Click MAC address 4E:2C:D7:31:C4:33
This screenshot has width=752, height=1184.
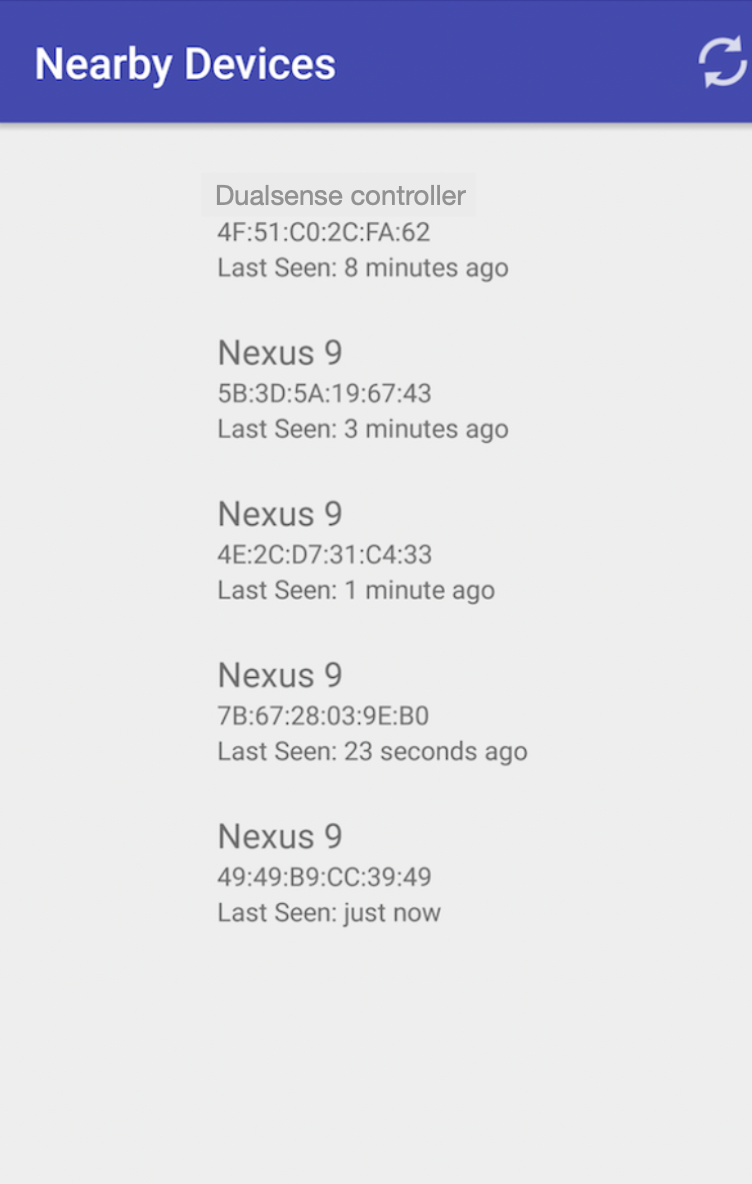coord(324,555)
